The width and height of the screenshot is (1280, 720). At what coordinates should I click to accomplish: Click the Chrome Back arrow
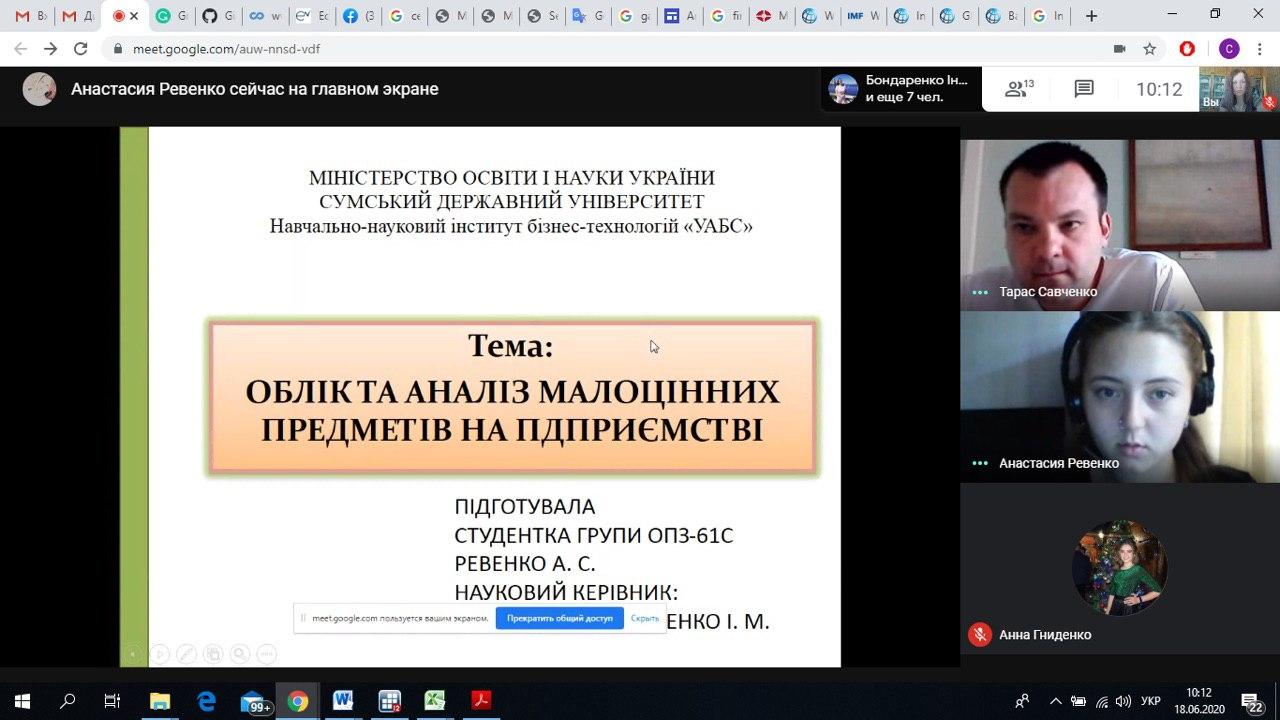pyautogui.click(x=21, y=48)
